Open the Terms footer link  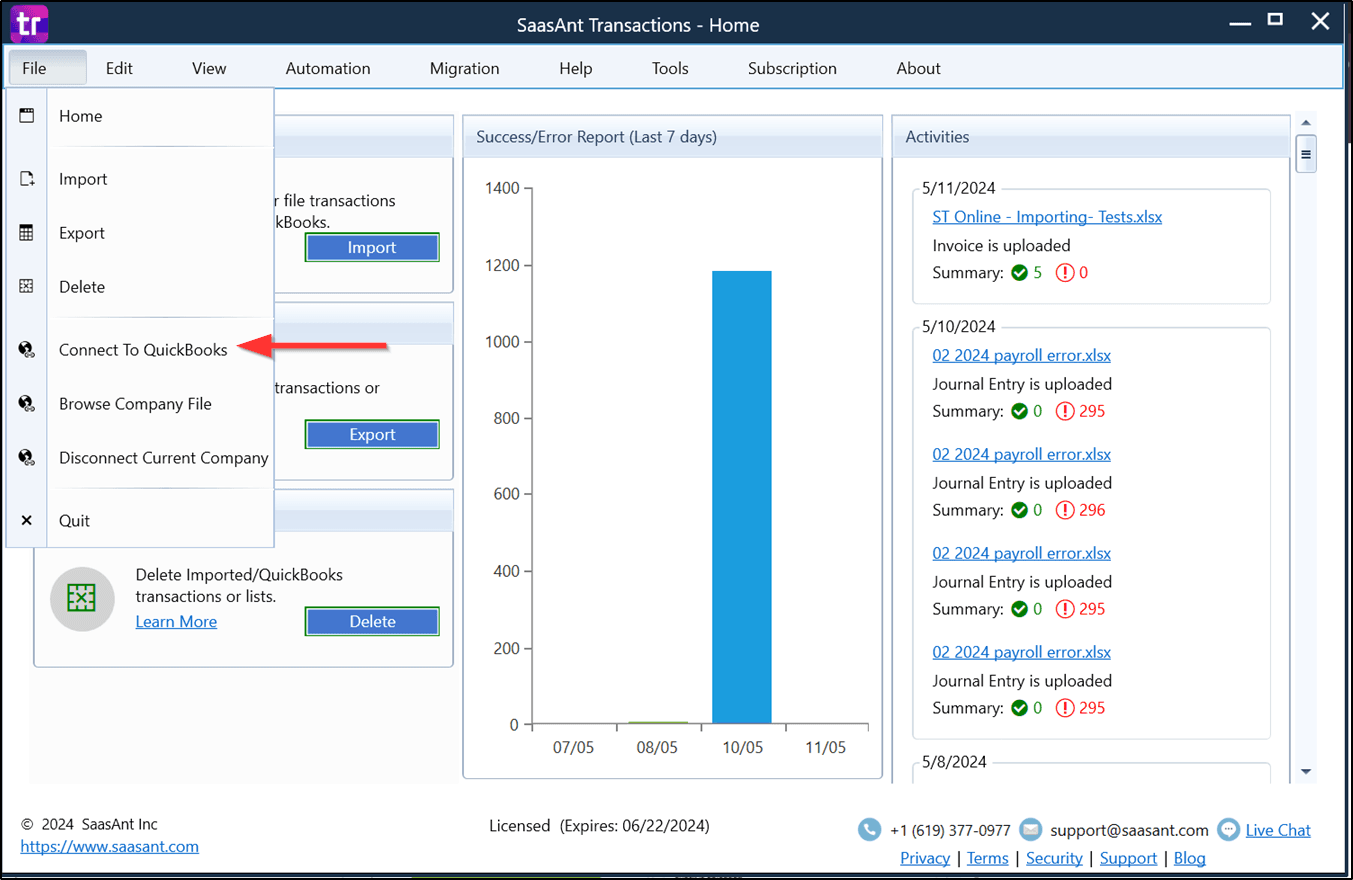pyautogui.click(x=987, y=858)
